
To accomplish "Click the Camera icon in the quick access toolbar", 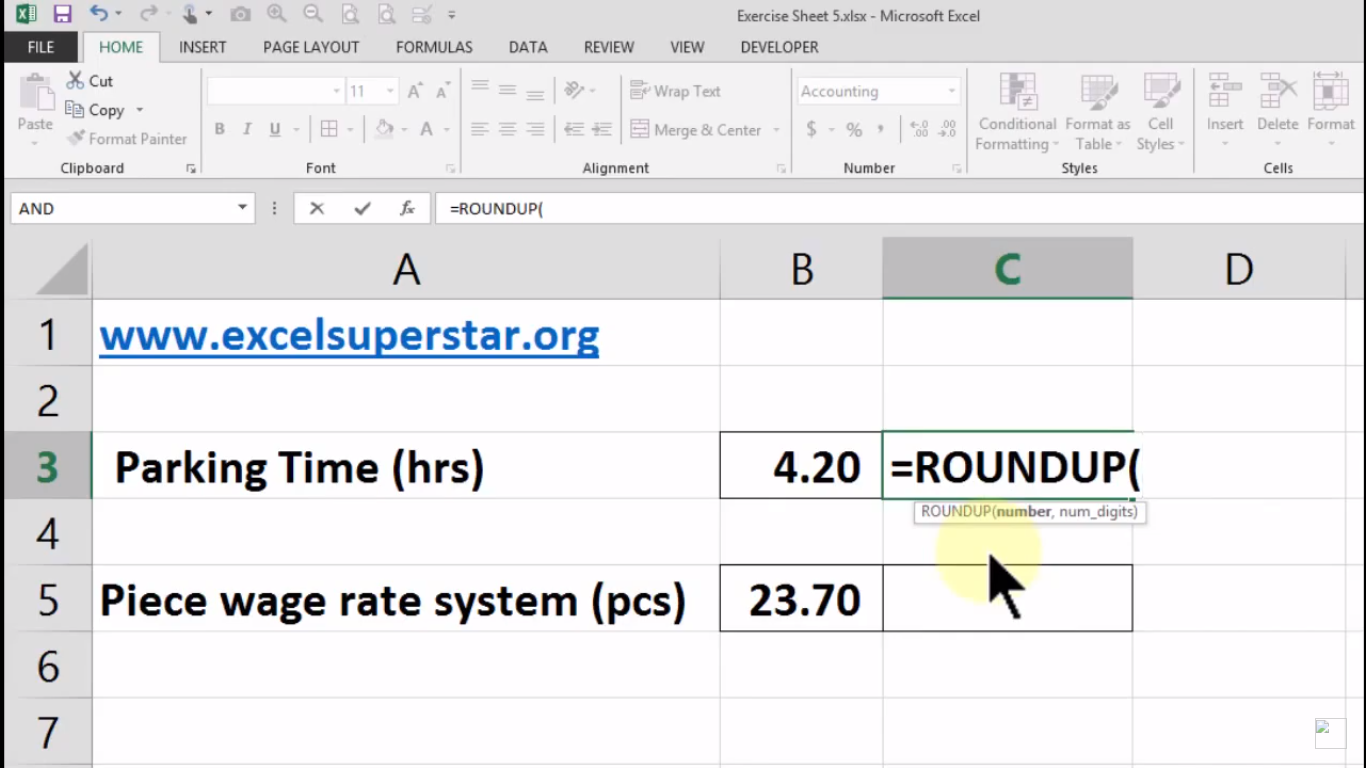I will pos(240,15).
